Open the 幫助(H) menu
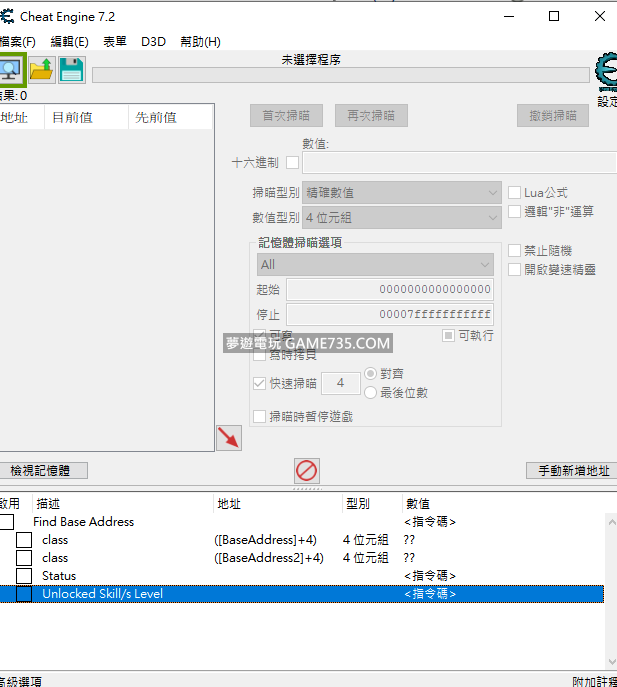 [200, 42]
